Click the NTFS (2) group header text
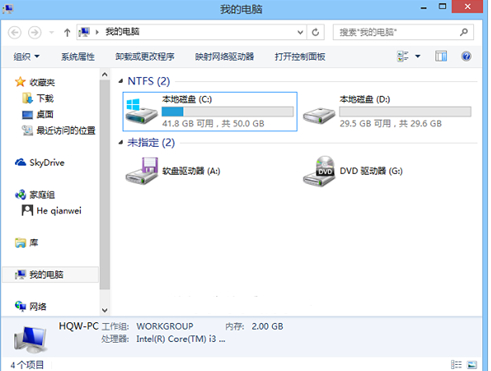 [x=149, y=81]
